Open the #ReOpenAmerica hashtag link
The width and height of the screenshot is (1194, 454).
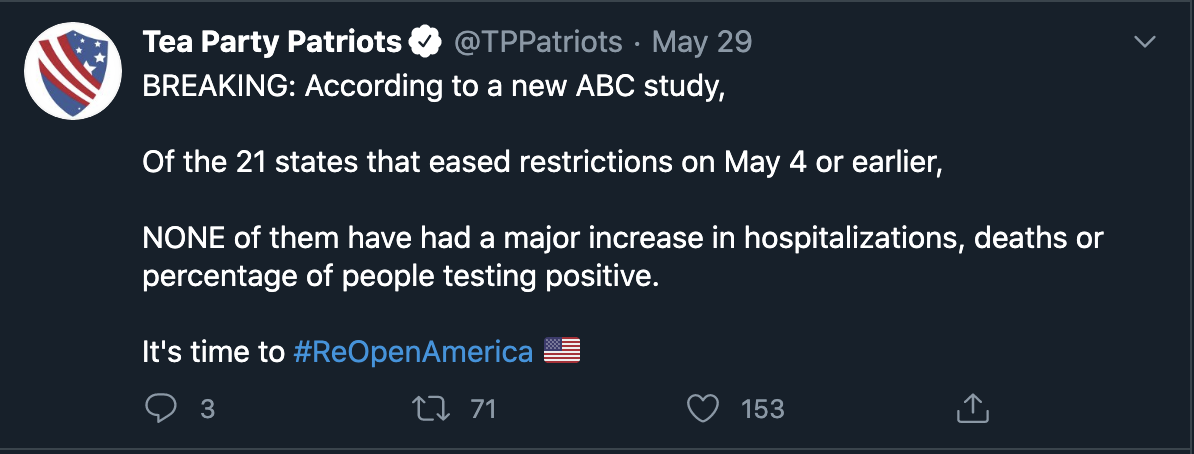[413, 352]
